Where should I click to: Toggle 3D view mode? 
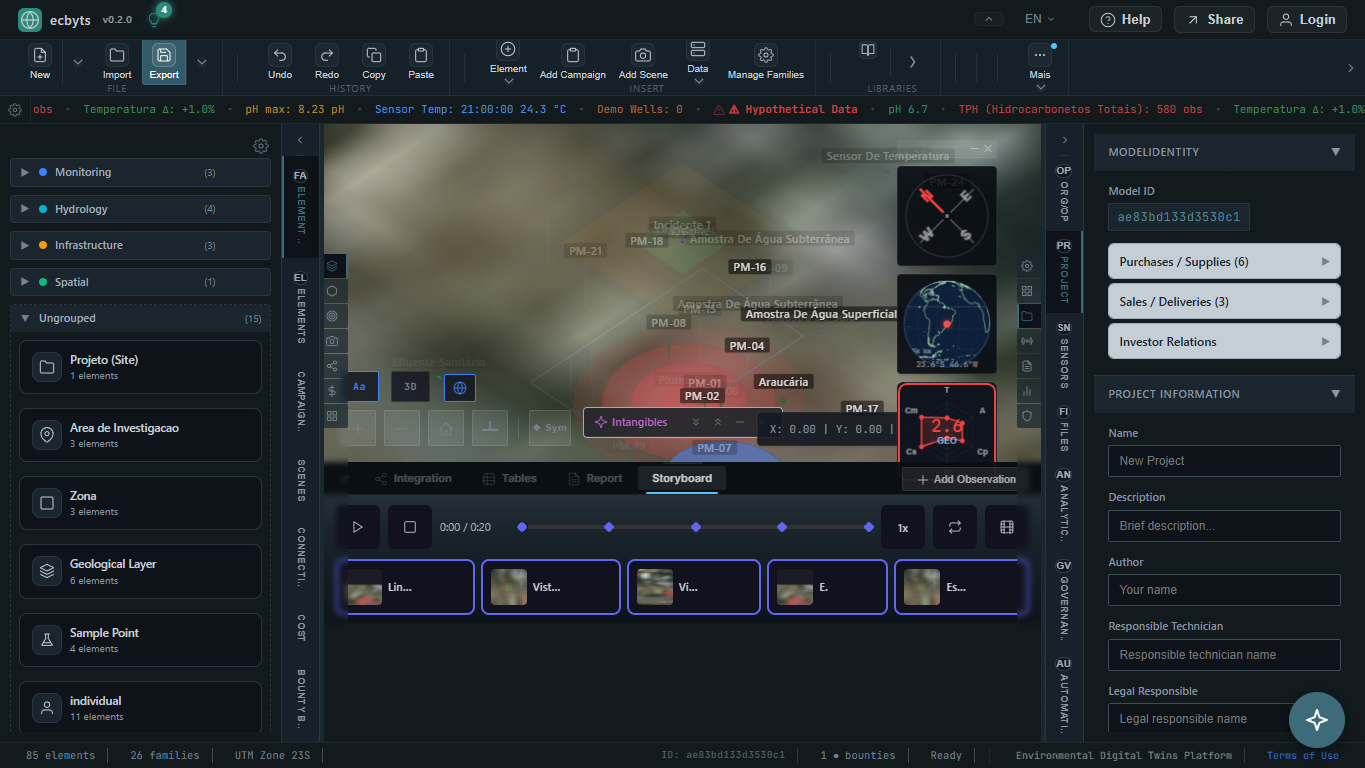pyautogui.click(x=410, y=387)
